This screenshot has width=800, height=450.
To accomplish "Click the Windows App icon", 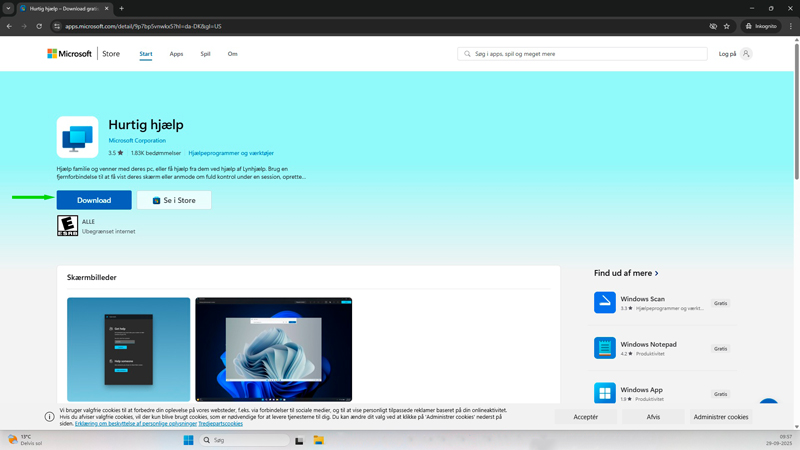I will click(x=605, y=393).
